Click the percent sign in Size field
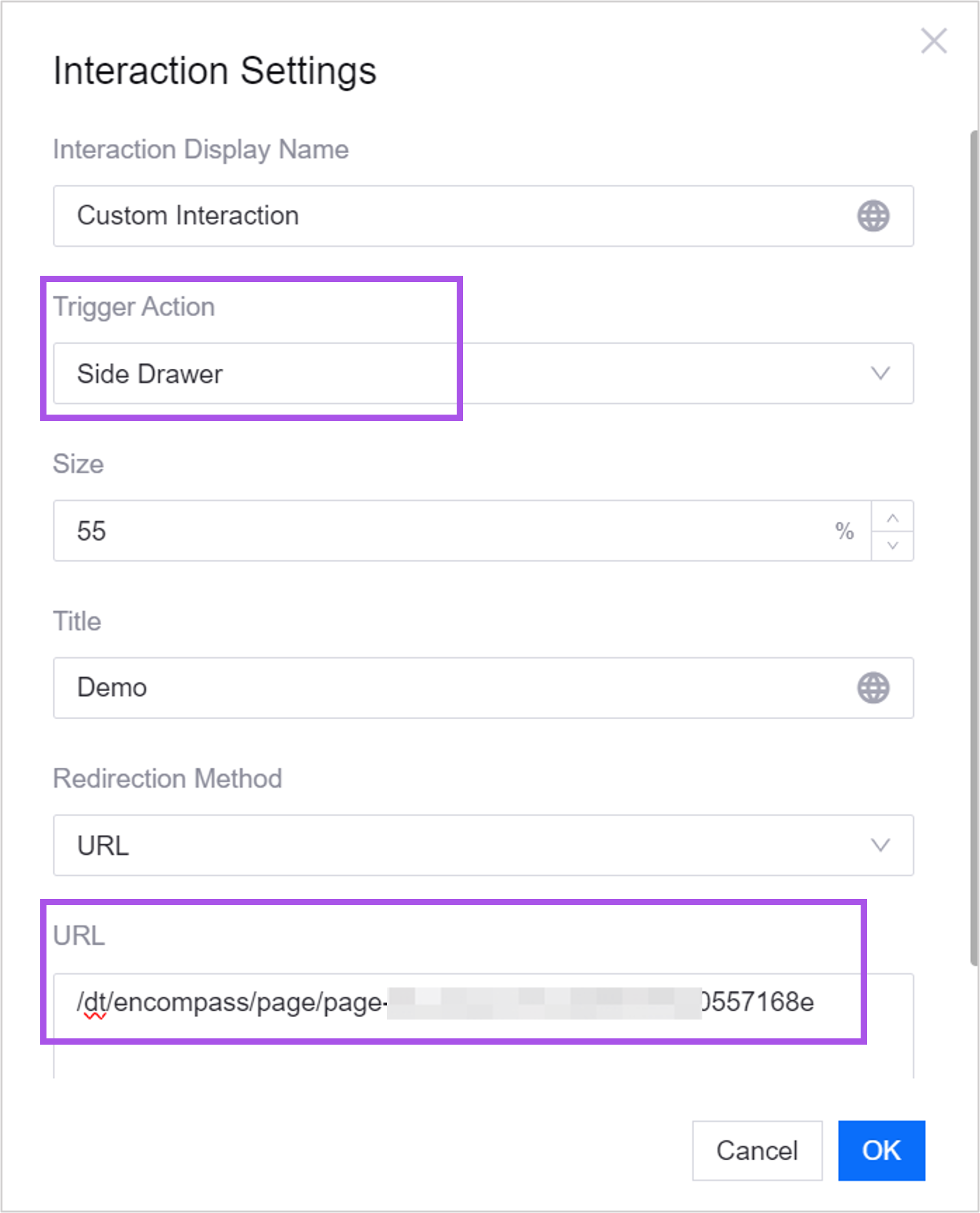This screenshot has height=1213, width=980. click(x=845, y=531)
